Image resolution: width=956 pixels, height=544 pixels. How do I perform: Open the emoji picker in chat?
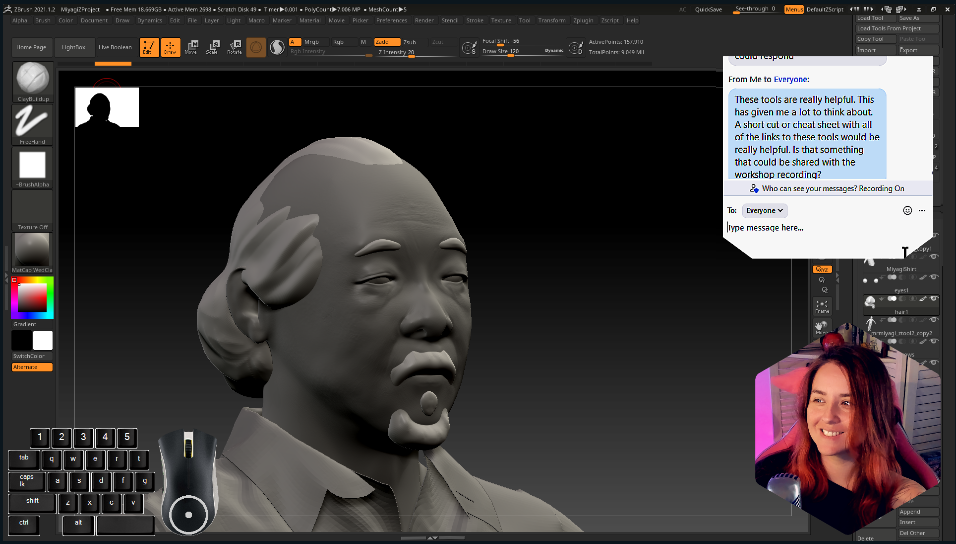[x=907, y=211]
